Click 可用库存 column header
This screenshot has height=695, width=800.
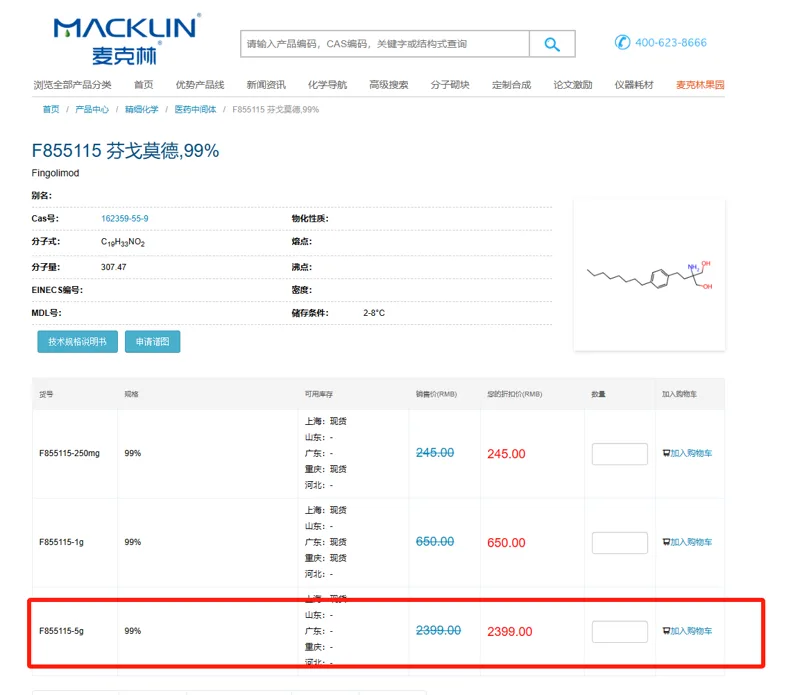(319, 394)
